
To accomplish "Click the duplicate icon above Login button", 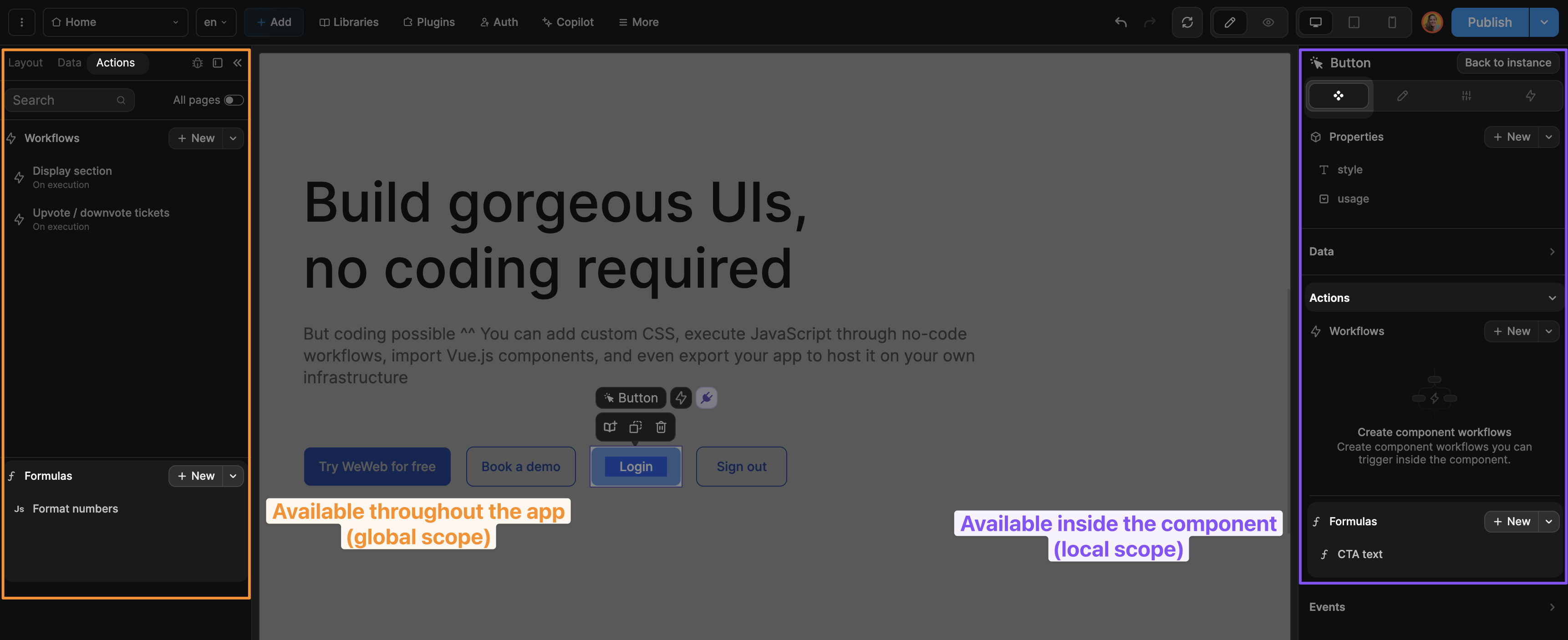I will [x=636, y=427].
